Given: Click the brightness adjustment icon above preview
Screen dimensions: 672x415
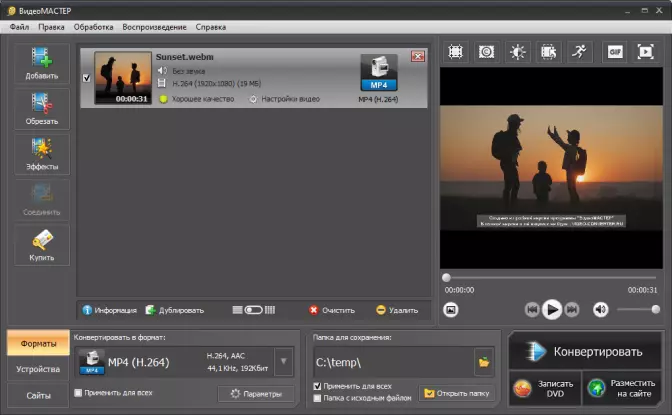Looking at the screenshot, I should (x=517, y=51).
